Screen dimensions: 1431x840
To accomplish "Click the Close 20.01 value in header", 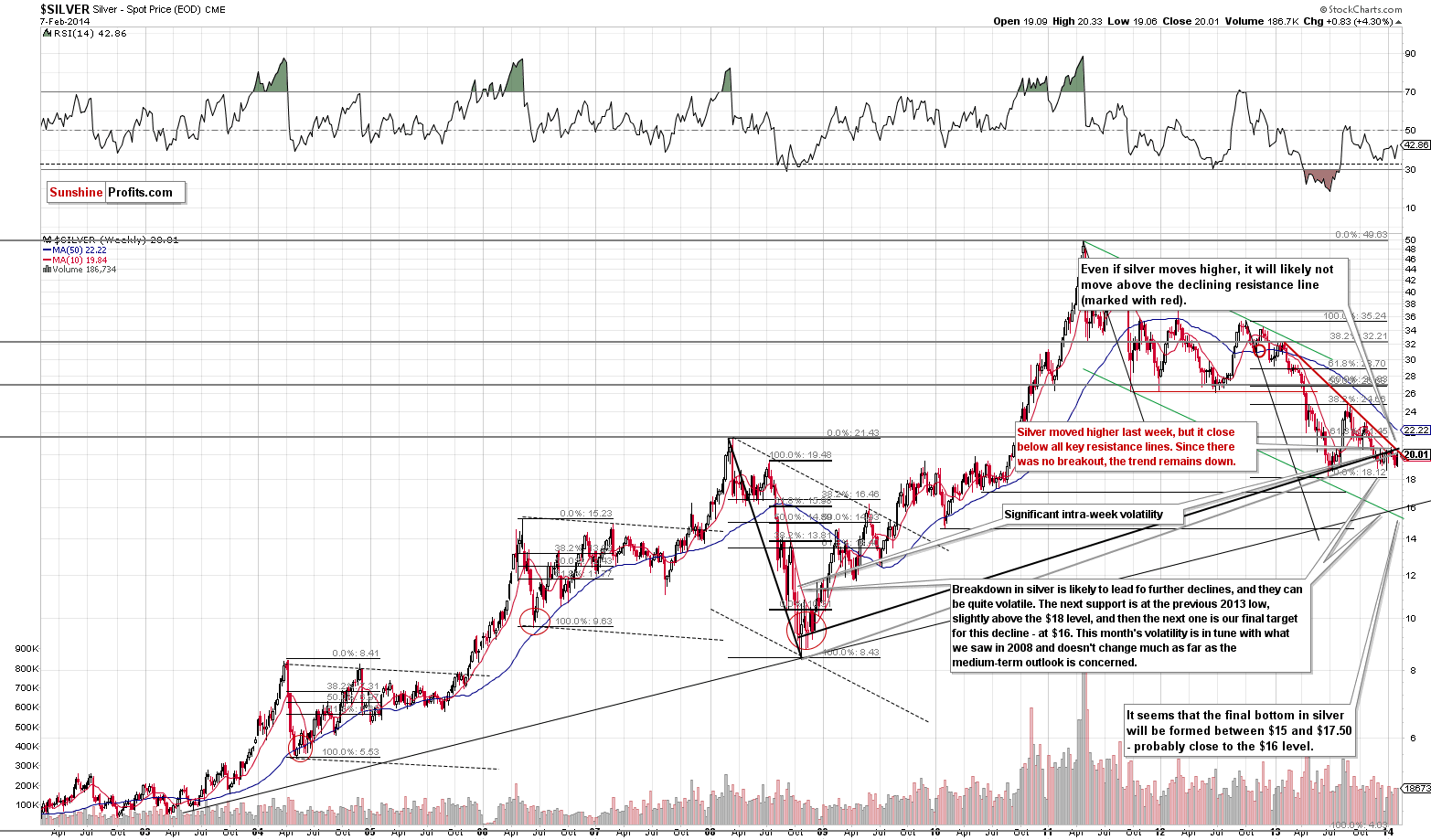I will tap(1190, 21).
